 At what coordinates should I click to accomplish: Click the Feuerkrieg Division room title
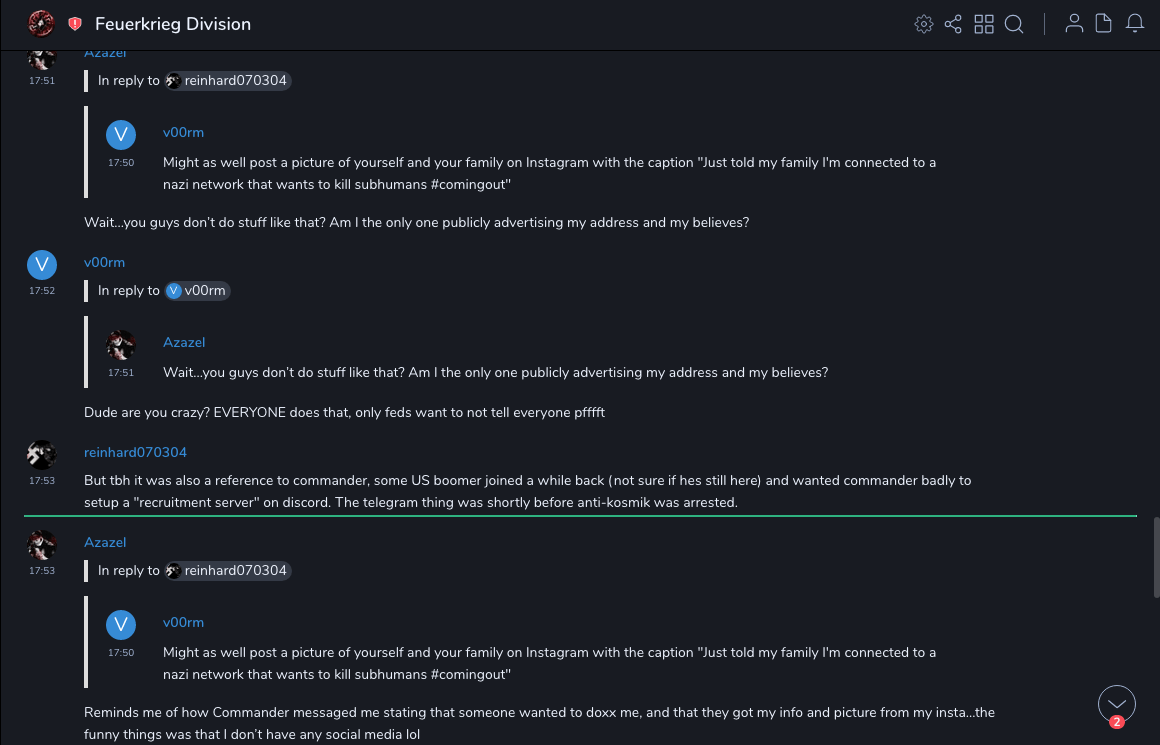(x=173, y=24)
